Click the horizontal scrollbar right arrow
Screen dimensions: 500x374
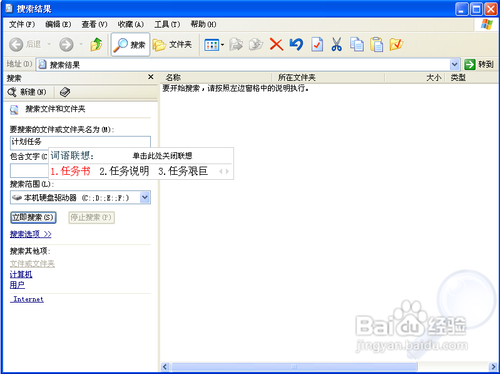[x=493, y=367]
